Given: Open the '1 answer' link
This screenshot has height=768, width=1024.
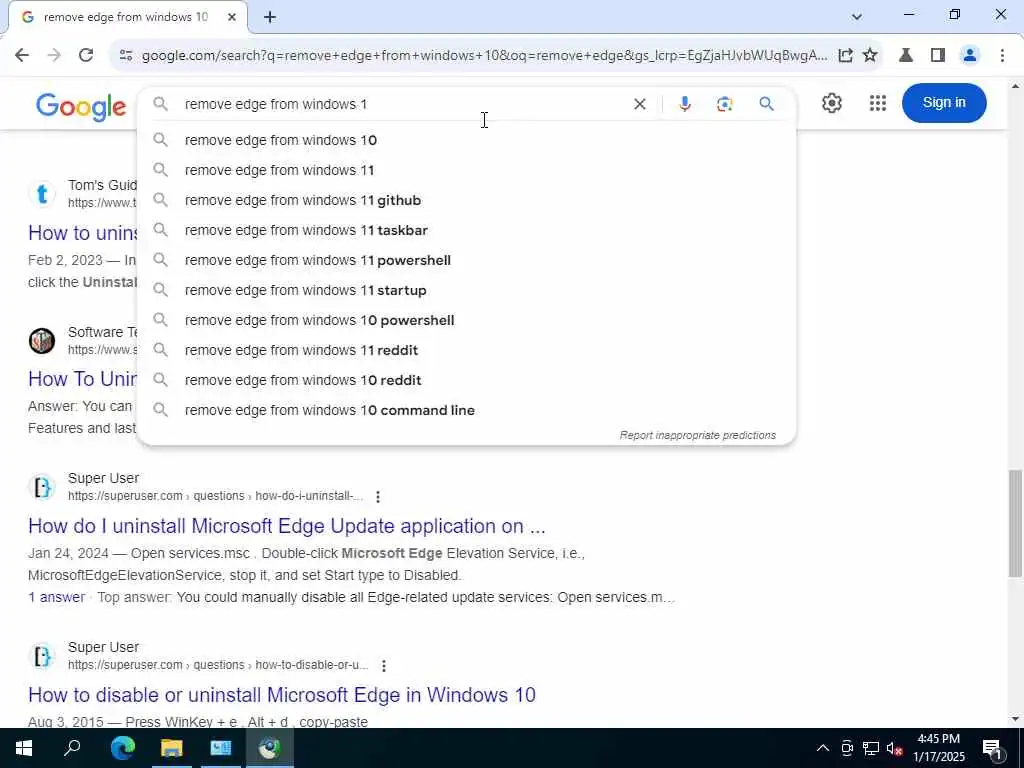Looking at the screenshot, I should pos(56,598).
